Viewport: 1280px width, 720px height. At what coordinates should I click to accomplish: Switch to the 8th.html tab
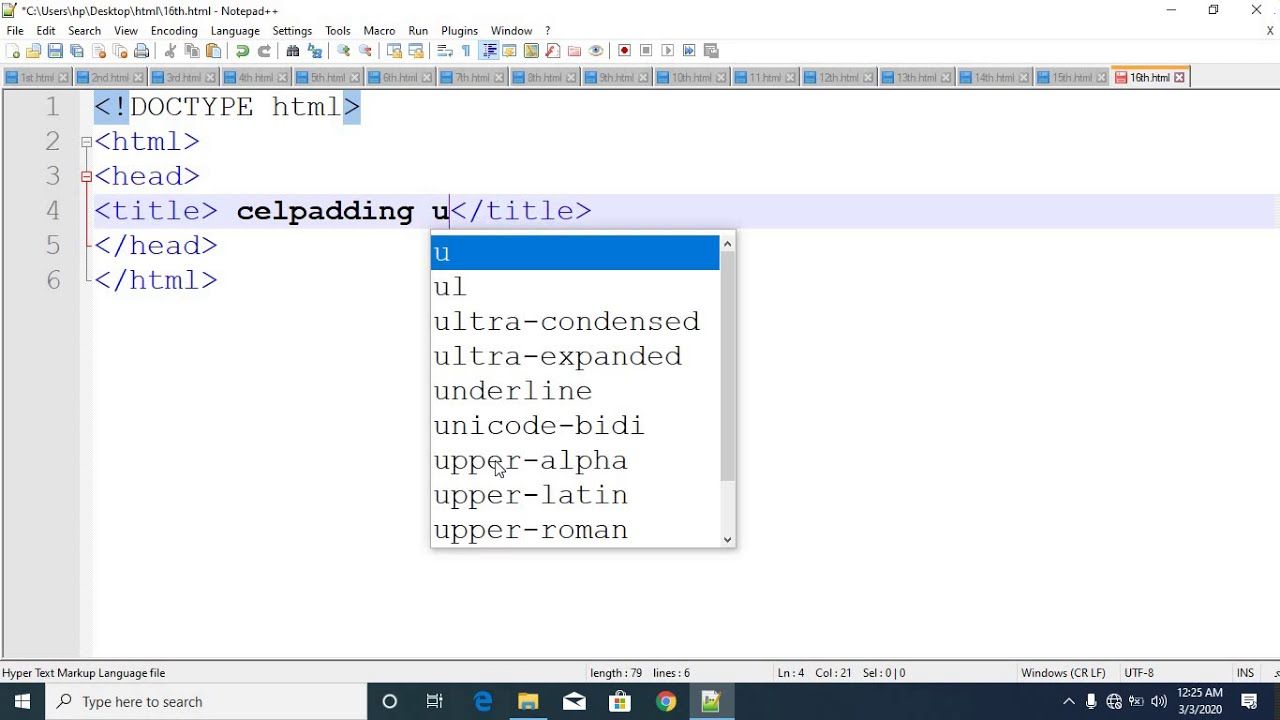click(x=545, y=78)
